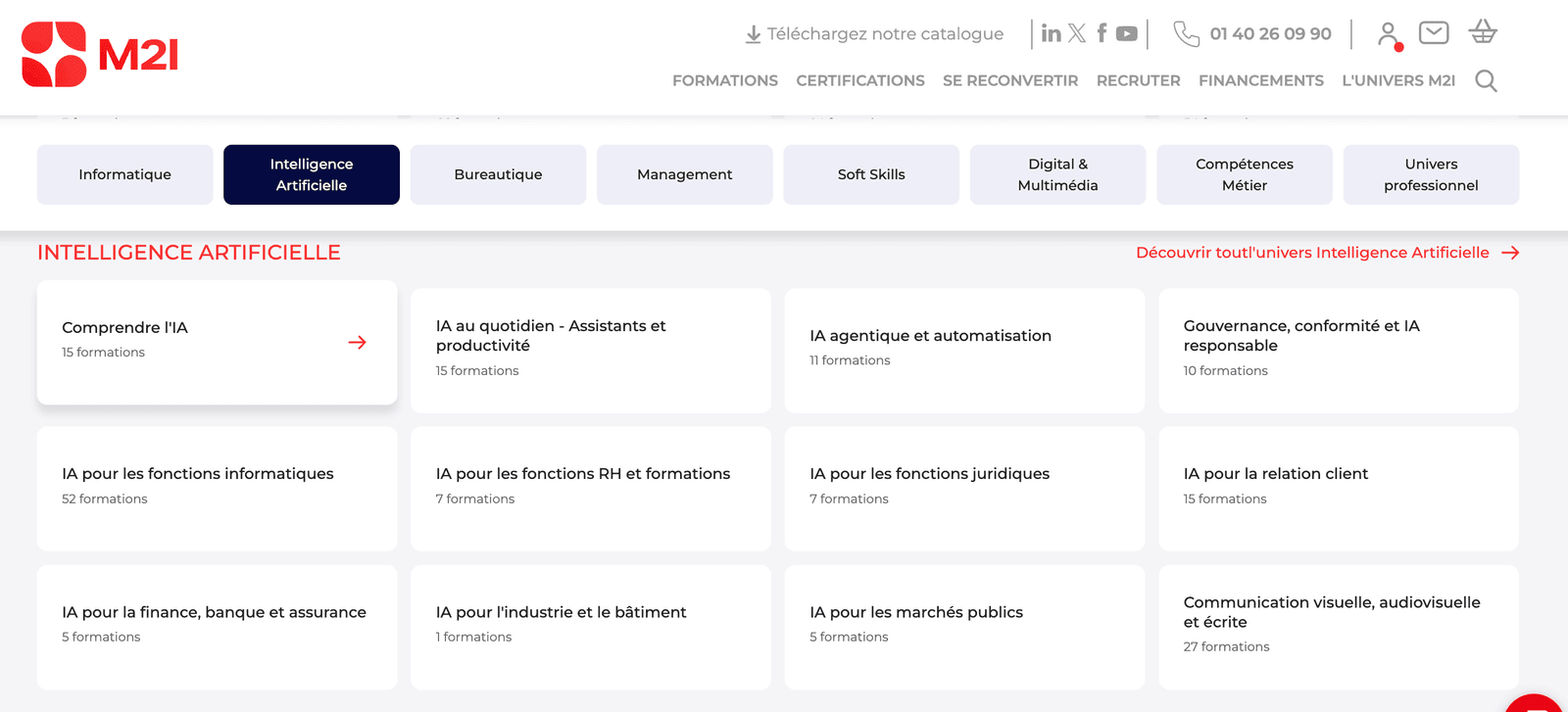Click the '52 formations' count text

tap(105, 498)
